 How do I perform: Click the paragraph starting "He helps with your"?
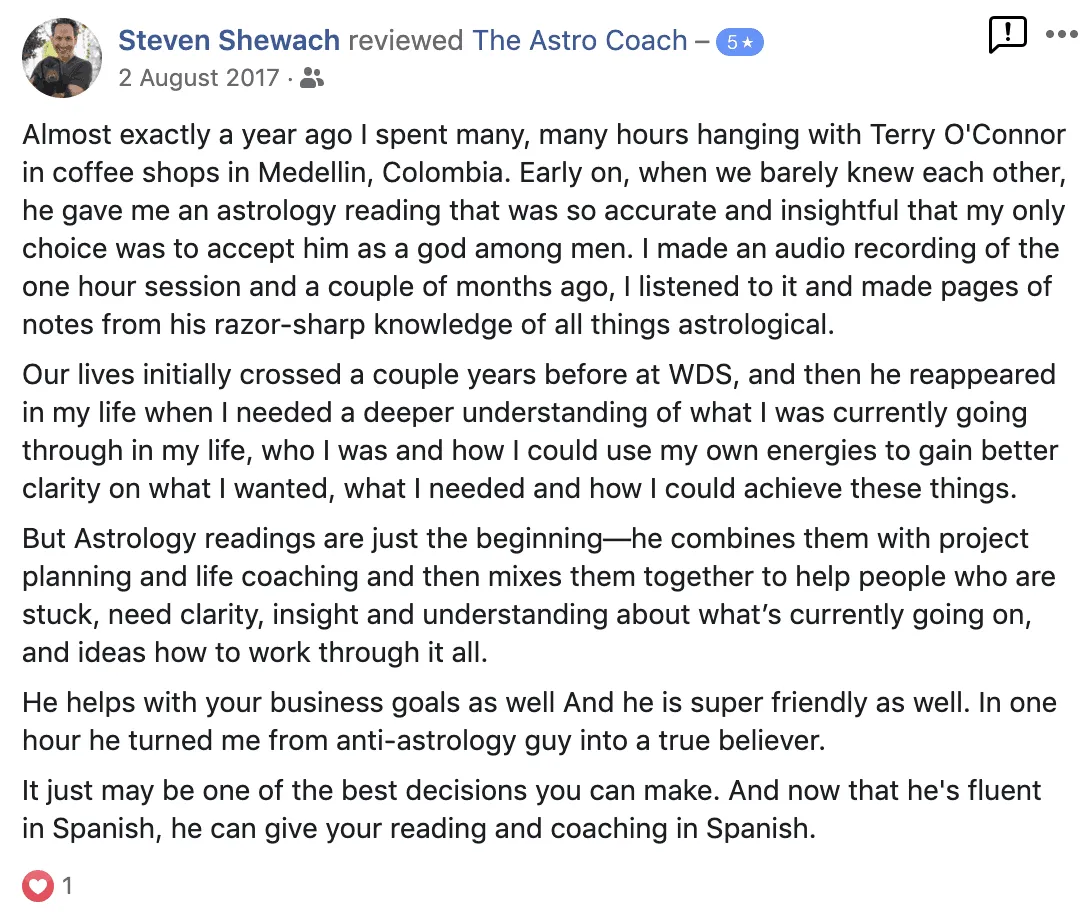coord(540,720)
